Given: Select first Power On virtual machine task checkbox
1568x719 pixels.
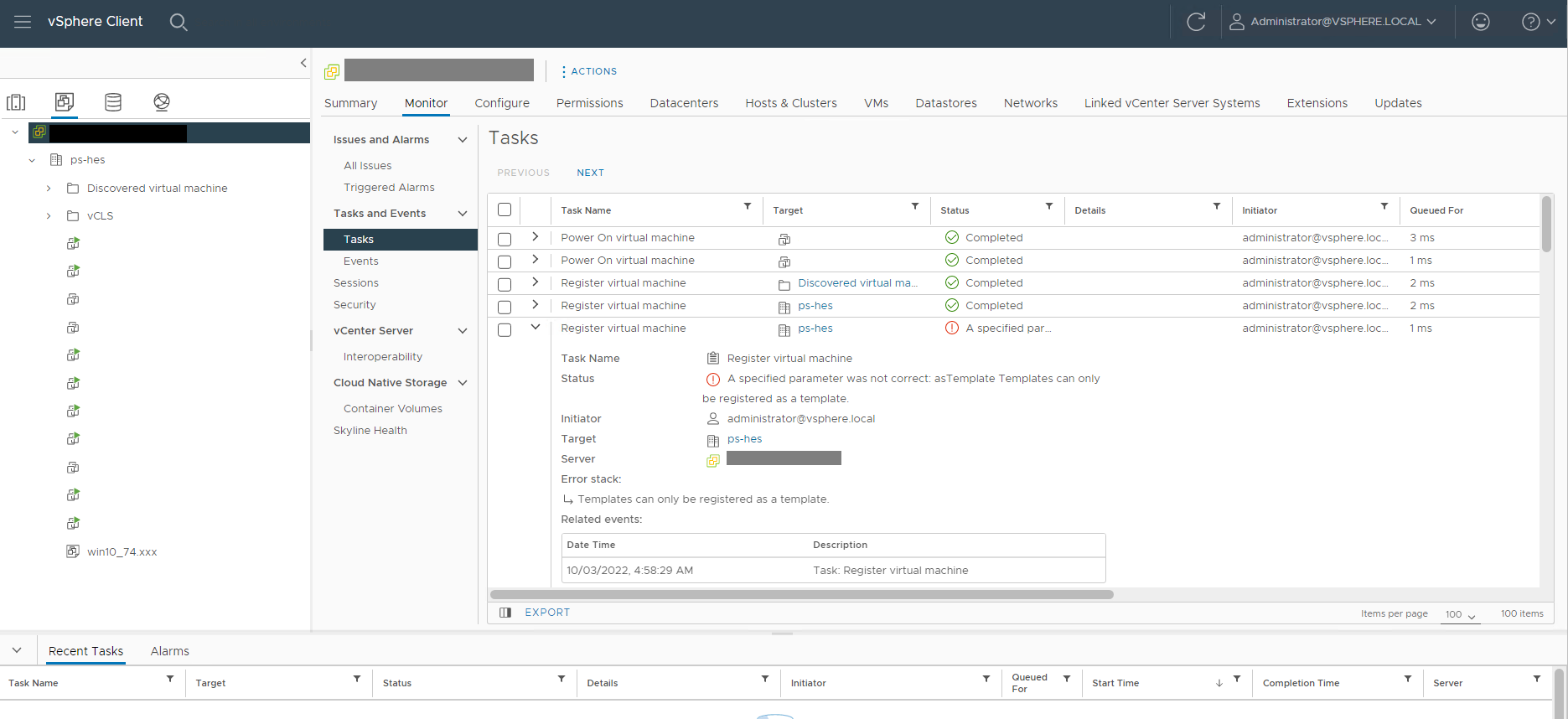Looking at the screenshot, I should point(505,240).
